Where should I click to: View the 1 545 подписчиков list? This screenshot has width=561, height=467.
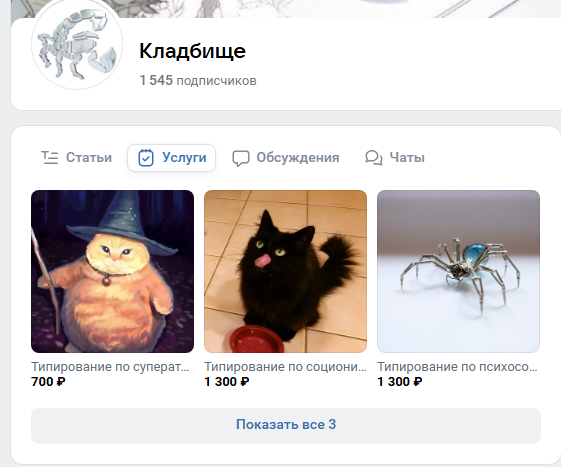[198, 81]
